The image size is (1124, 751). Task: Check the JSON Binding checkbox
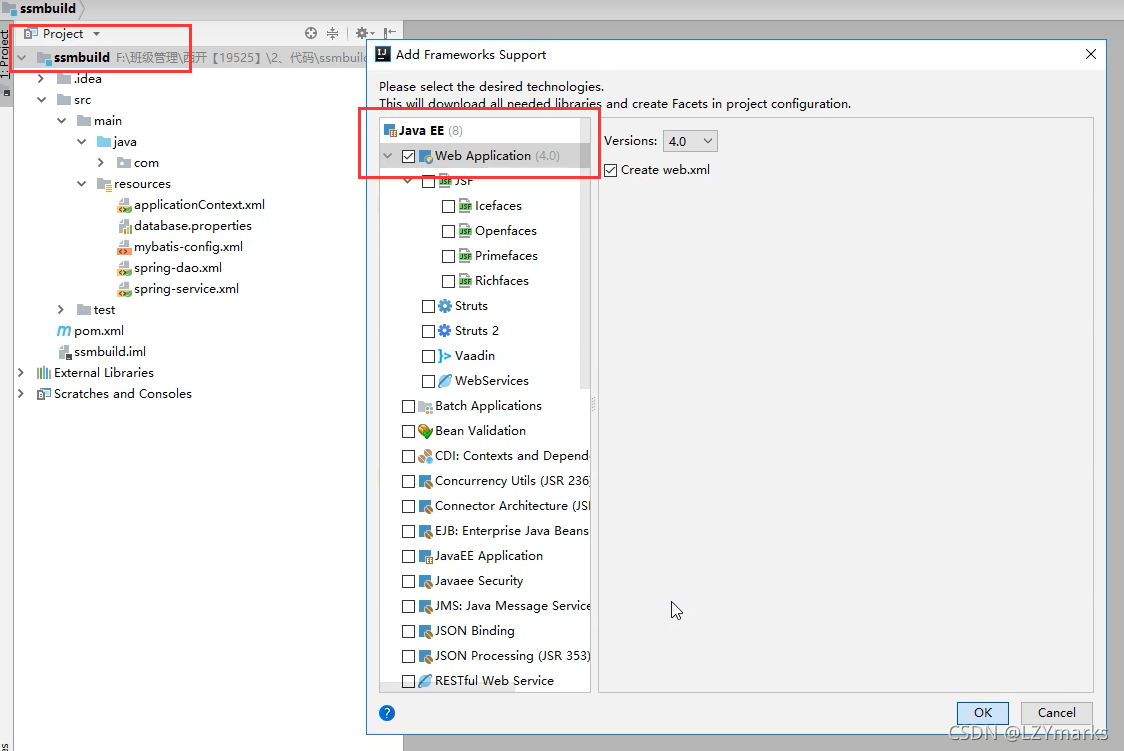pyautogui.click(x=409, y=631)
